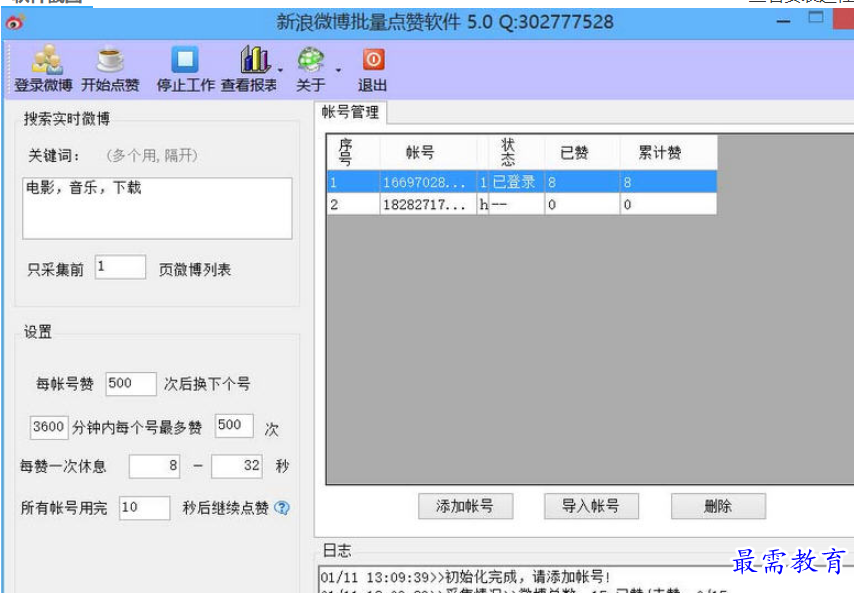Open the 关于 about icon
Screen dimensions: 854x593
click(311, 68)
